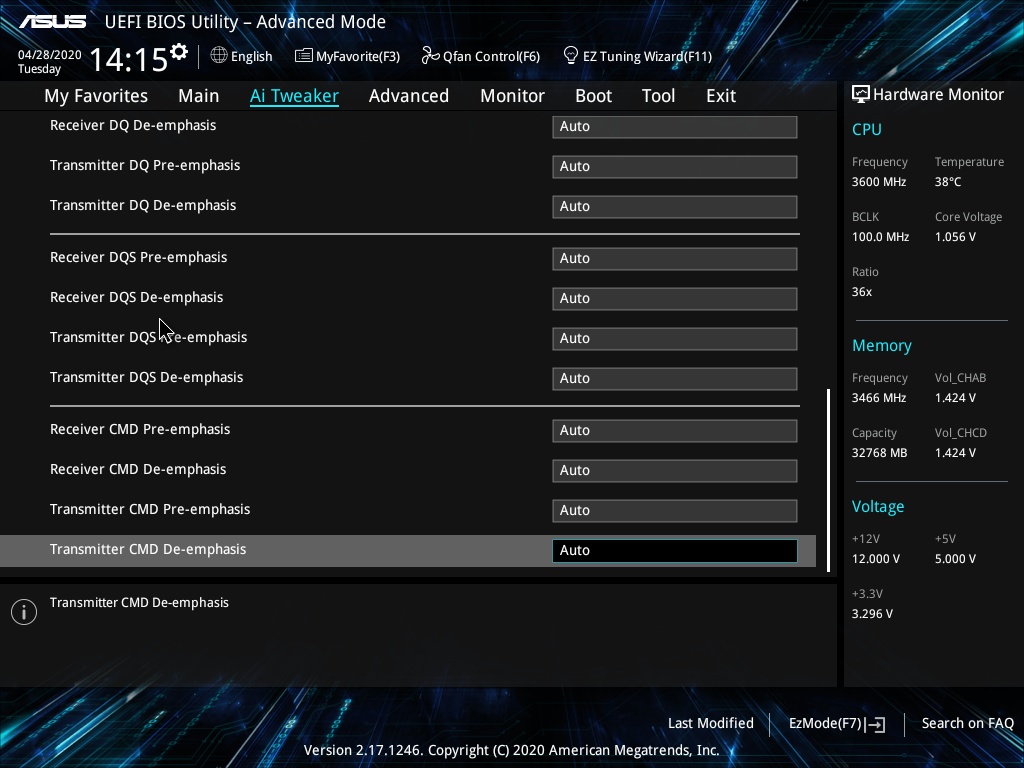The width and height of the screenshot is (1024, 768).
Task: Launch EZ Tuning Wizard lightbulb icon
Action: click(570, 56)
